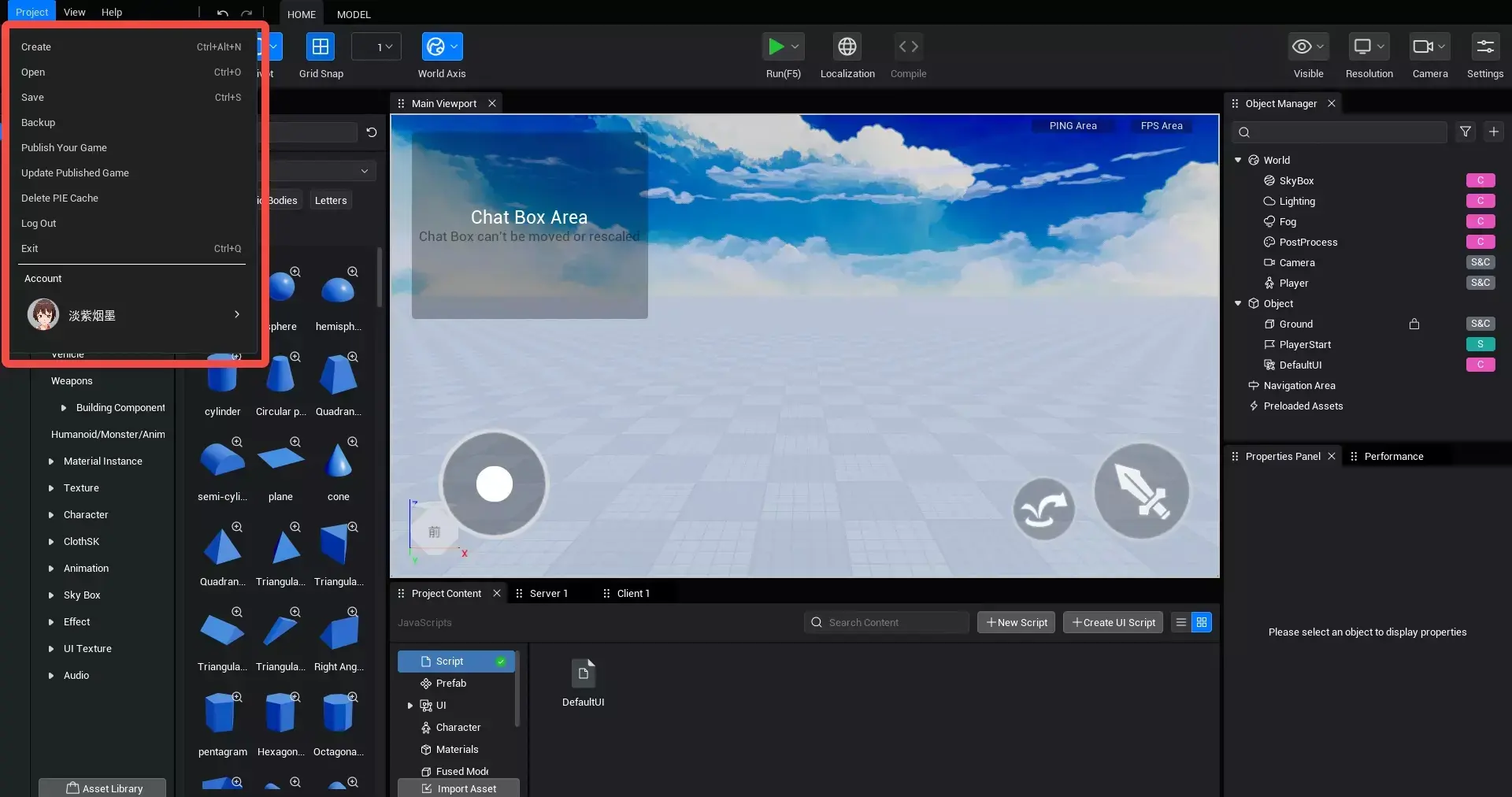This screenshot has height=797, width=1512.
Task: Collapse the Object tree node
Action: pos(1238,303)
